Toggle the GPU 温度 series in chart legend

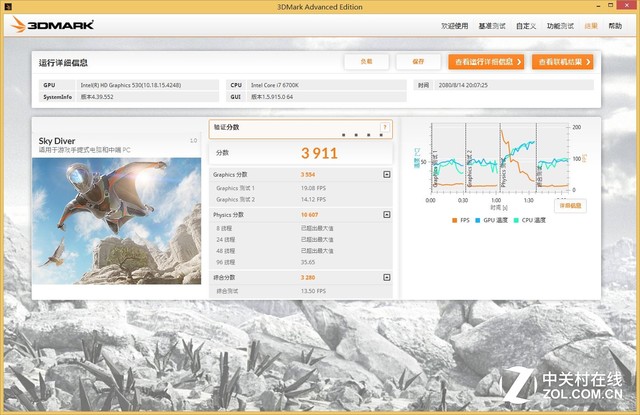click(x=492, y=219)
